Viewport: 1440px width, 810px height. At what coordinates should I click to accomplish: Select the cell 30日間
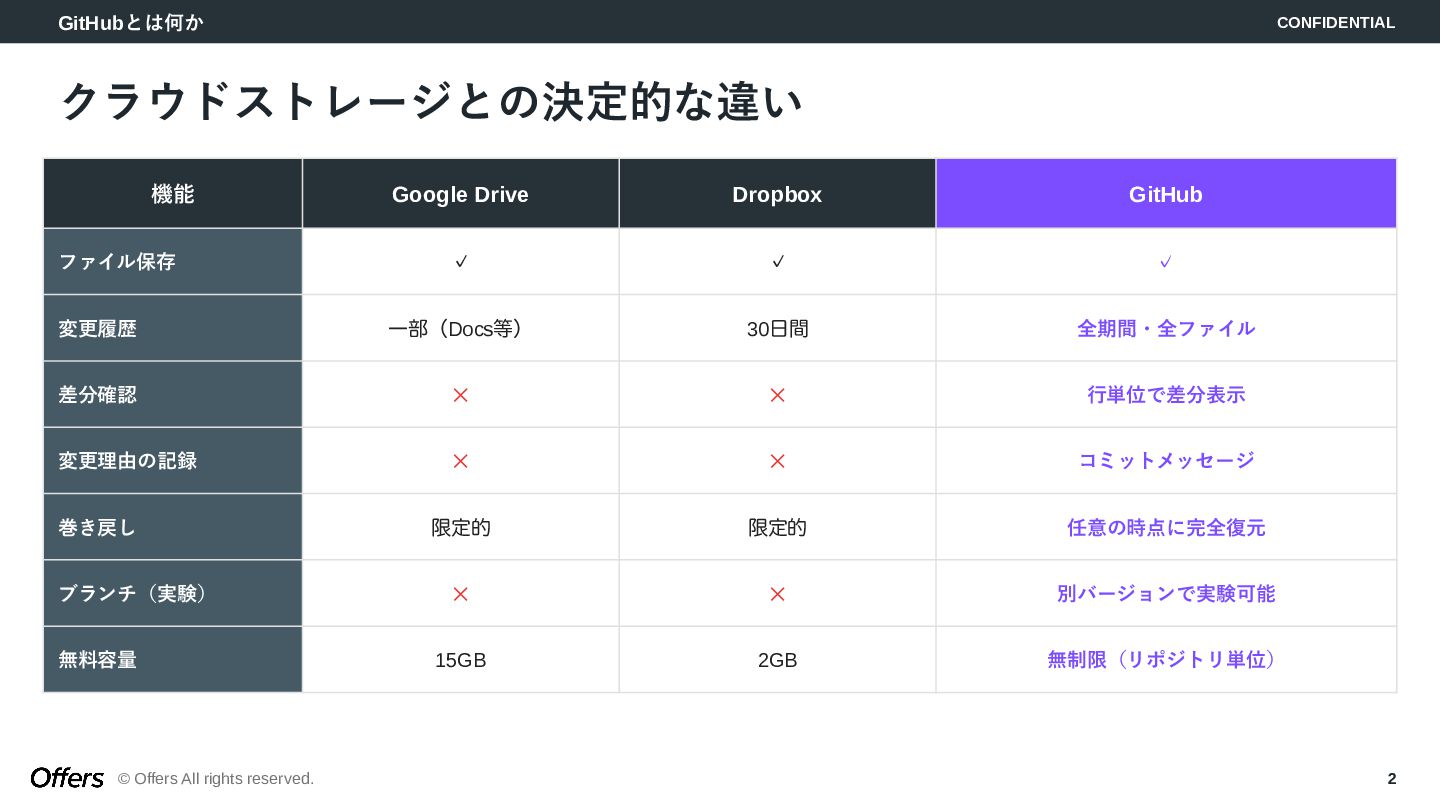pyautogui.click(x=777, y=328)
